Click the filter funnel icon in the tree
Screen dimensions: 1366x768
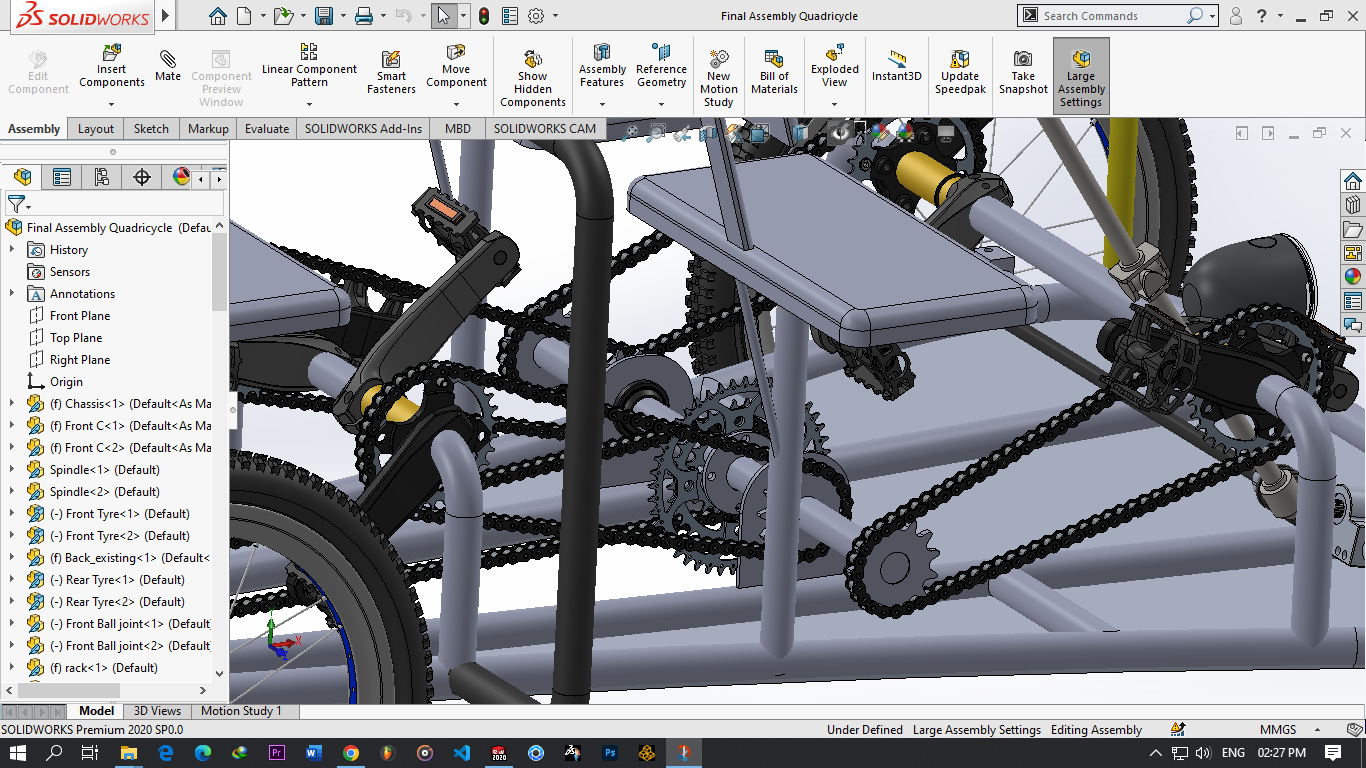point(16,203)
